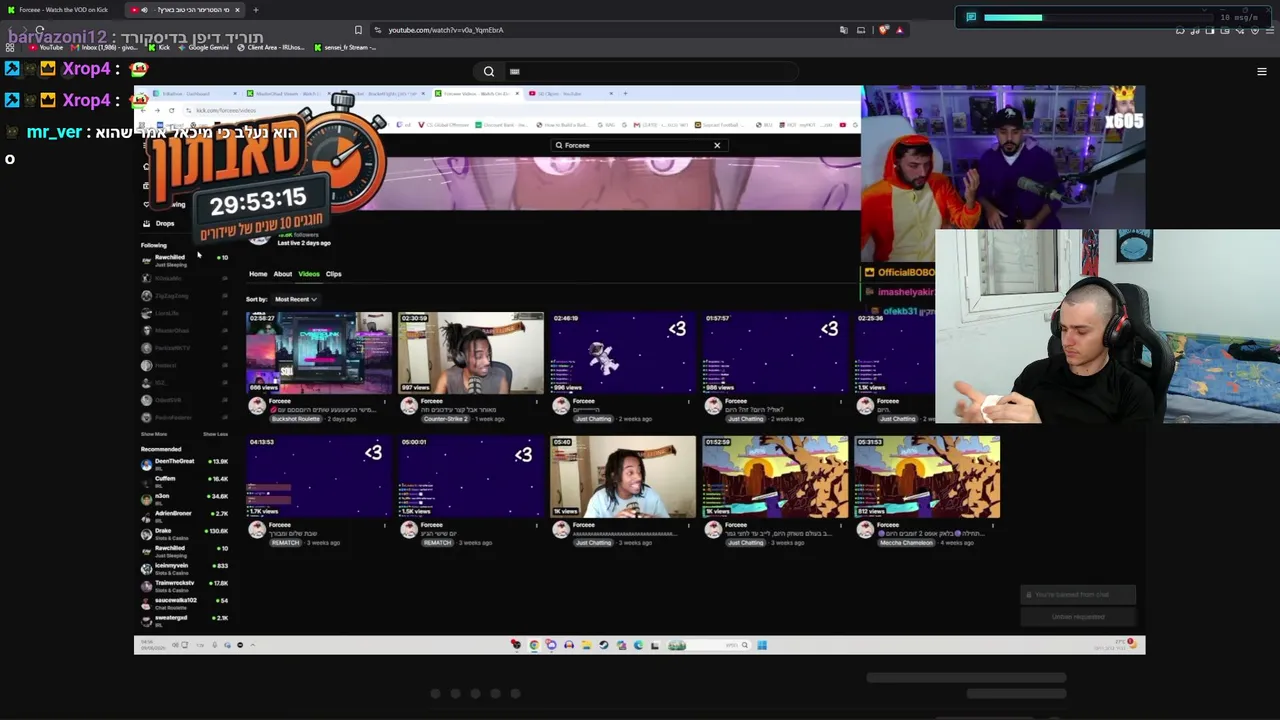
Task: Open options menu for the Counter-Strike 2 video
Action: pyautogui.click(x=537, y=402)
